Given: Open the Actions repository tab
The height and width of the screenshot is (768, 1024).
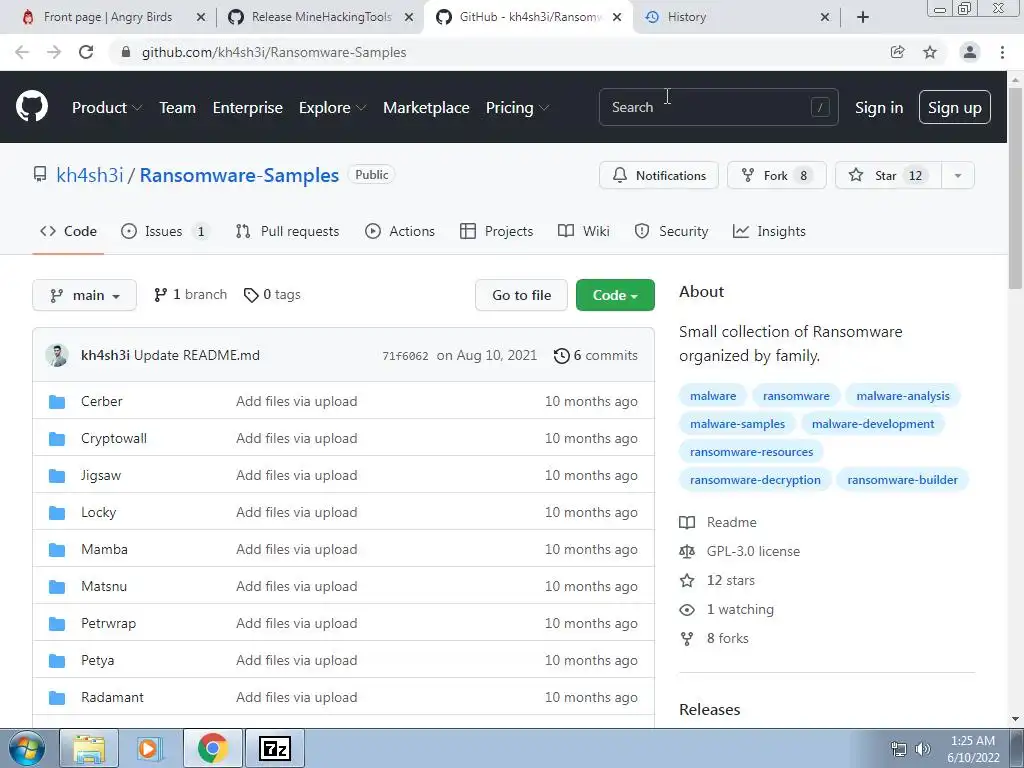Looking at the screenshot, I should (x=400, y=231).
